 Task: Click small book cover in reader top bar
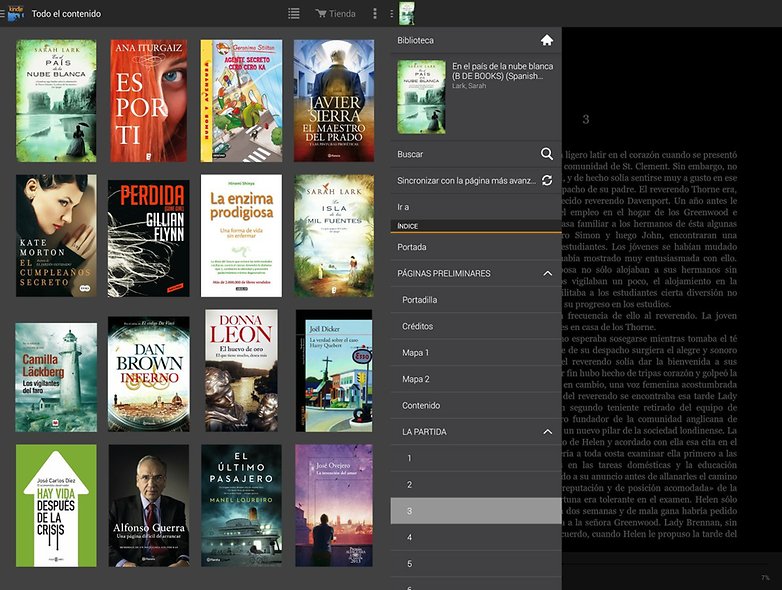pos(407,13)
